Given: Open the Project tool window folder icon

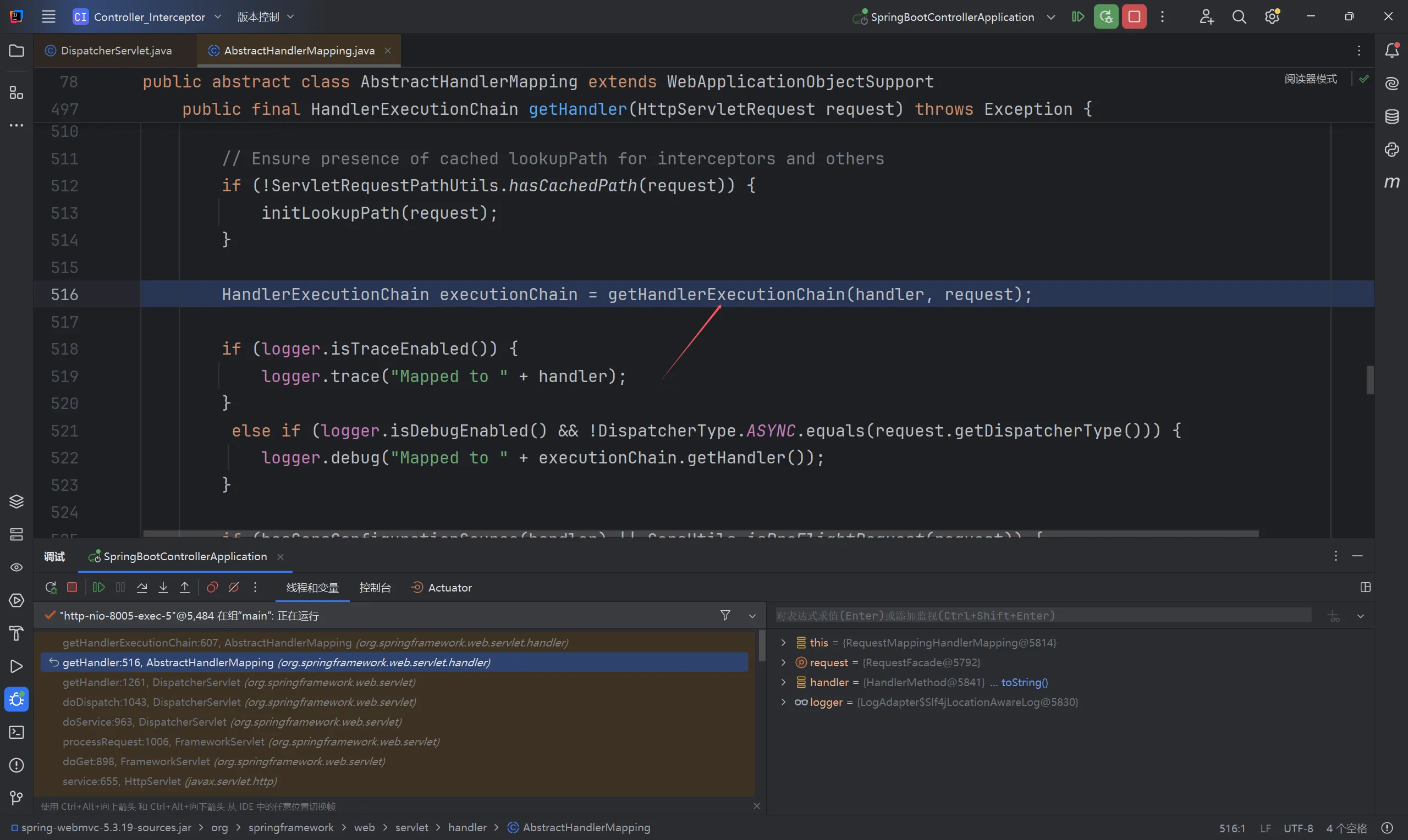Looking at the screenshot, I should click(x=16, y=51).
